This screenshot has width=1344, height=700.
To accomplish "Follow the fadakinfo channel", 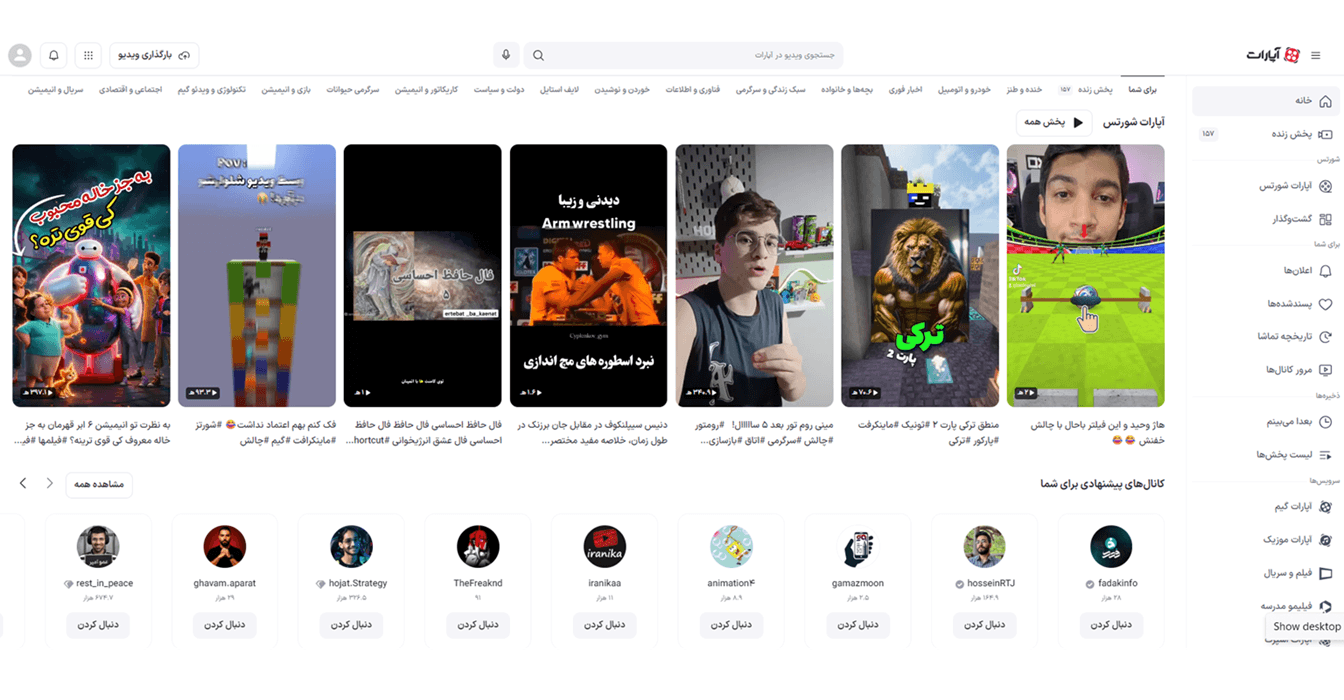I will [x=1111, y=625].
